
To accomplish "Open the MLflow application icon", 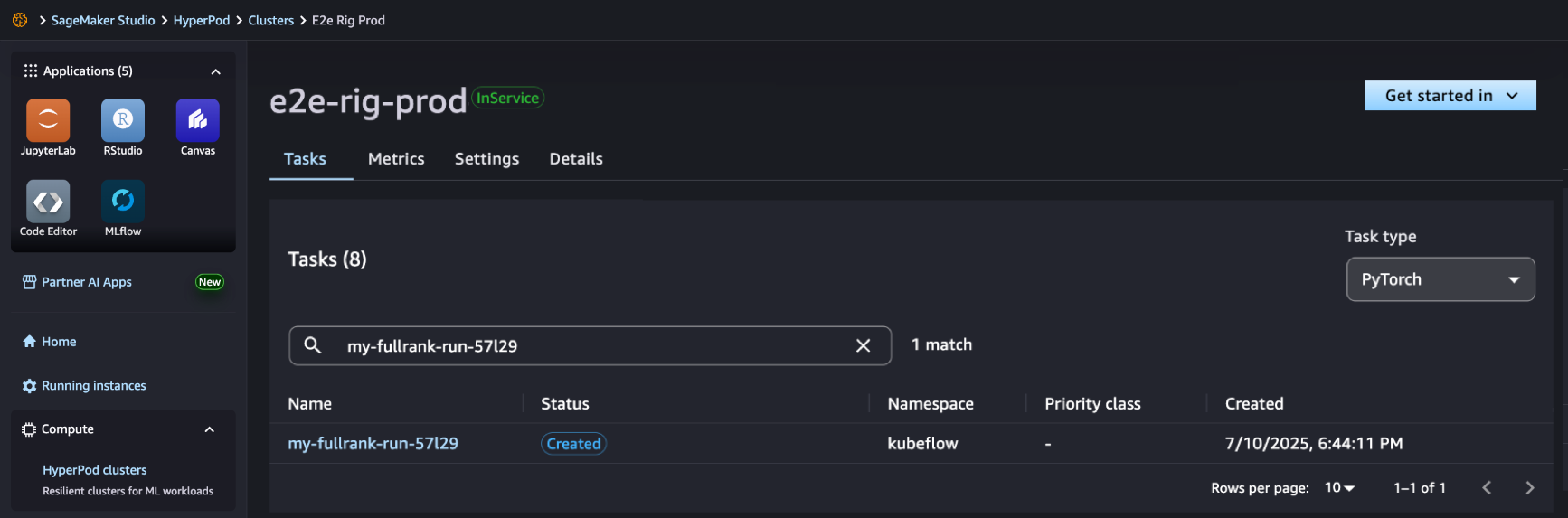I will tap(123, 202).
